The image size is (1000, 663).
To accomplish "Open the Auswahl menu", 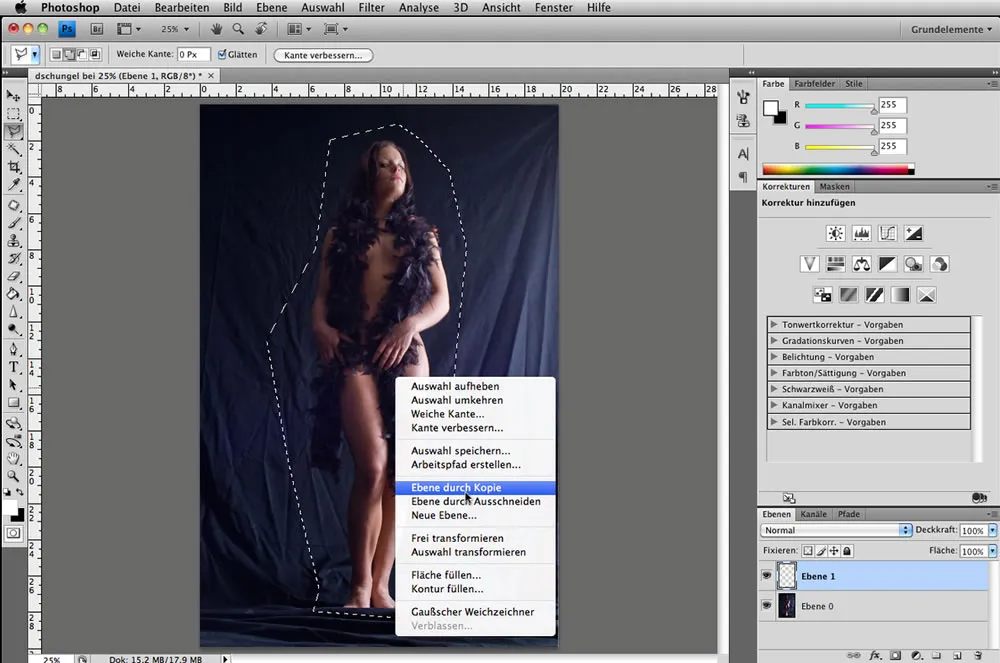I will [323, 8].
